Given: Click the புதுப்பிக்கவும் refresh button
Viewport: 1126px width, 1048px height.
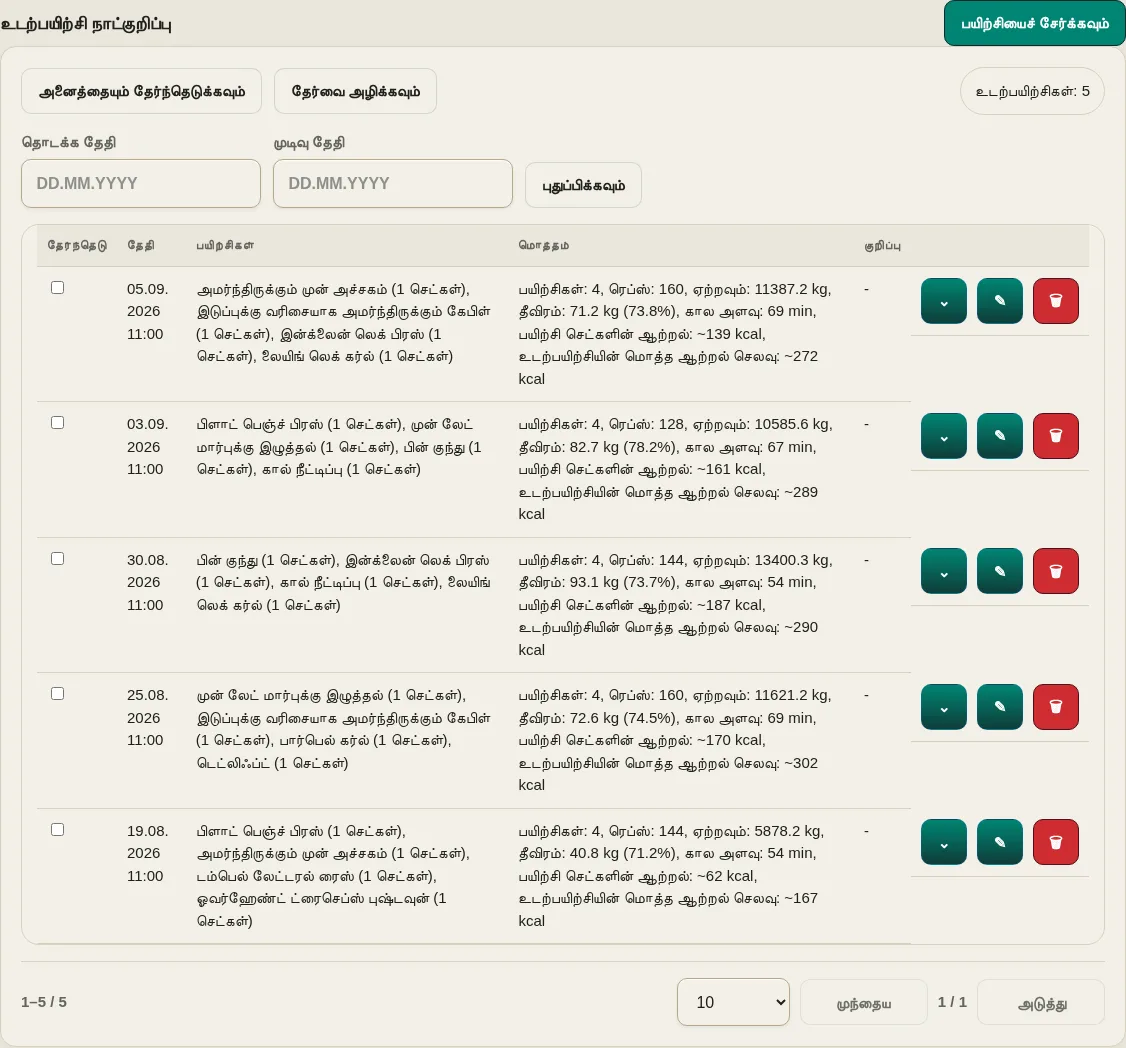Looking at the screenshot, I should pos(583,185).
